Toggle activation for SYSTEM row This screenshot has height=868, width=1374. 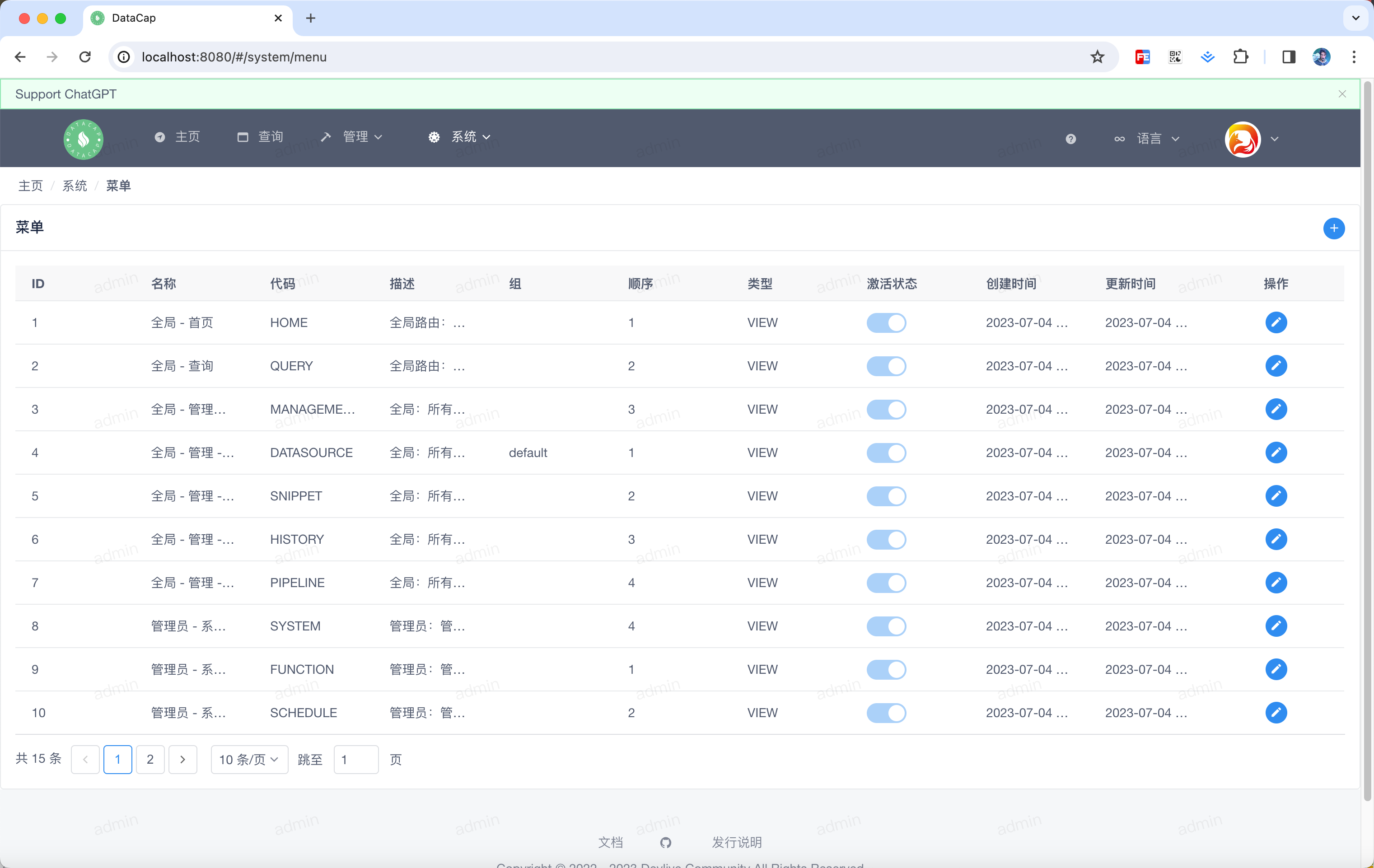[886, 626]
